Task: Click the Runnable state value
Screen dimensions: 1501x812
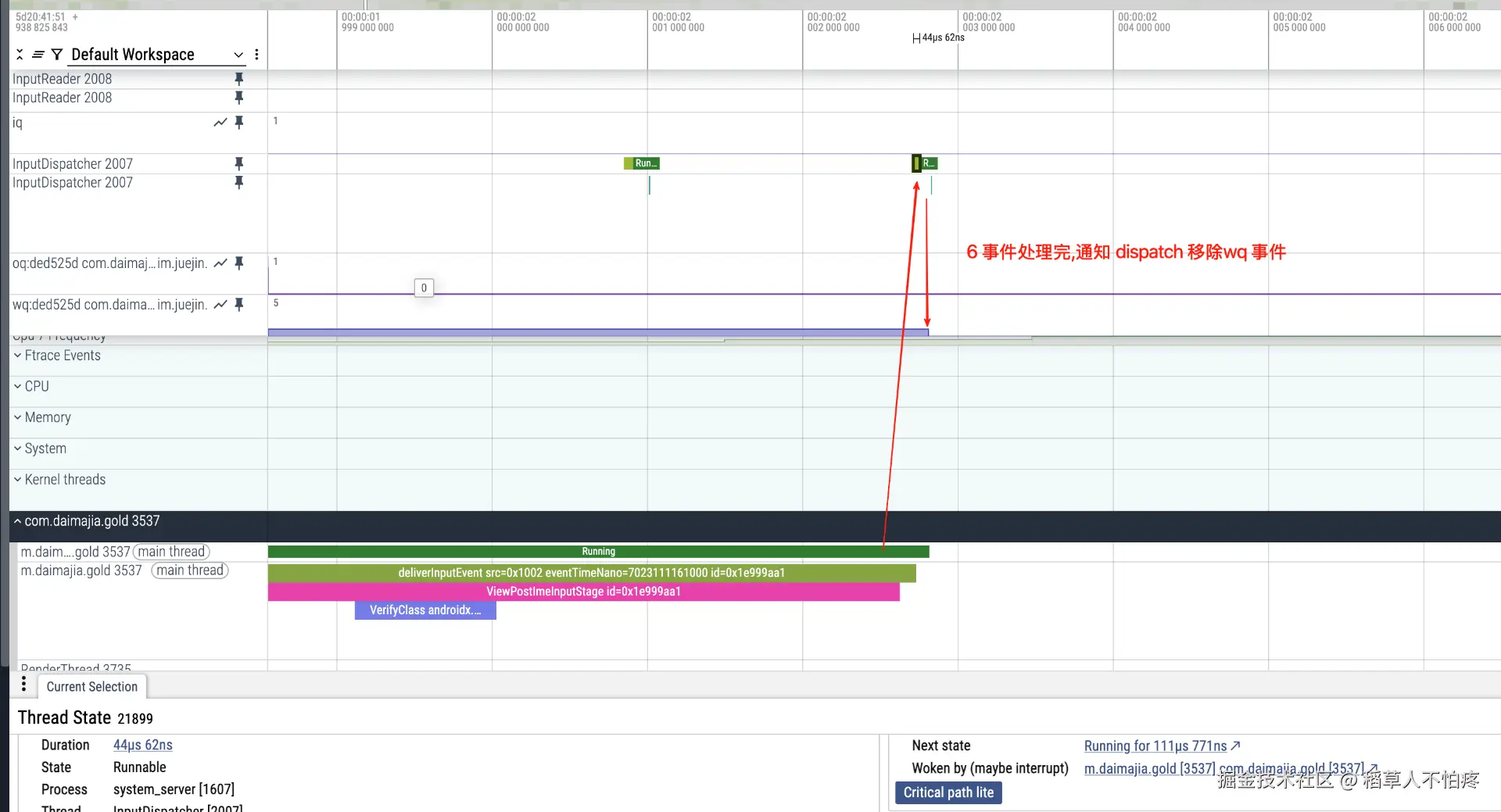Action: pos(140,767)
